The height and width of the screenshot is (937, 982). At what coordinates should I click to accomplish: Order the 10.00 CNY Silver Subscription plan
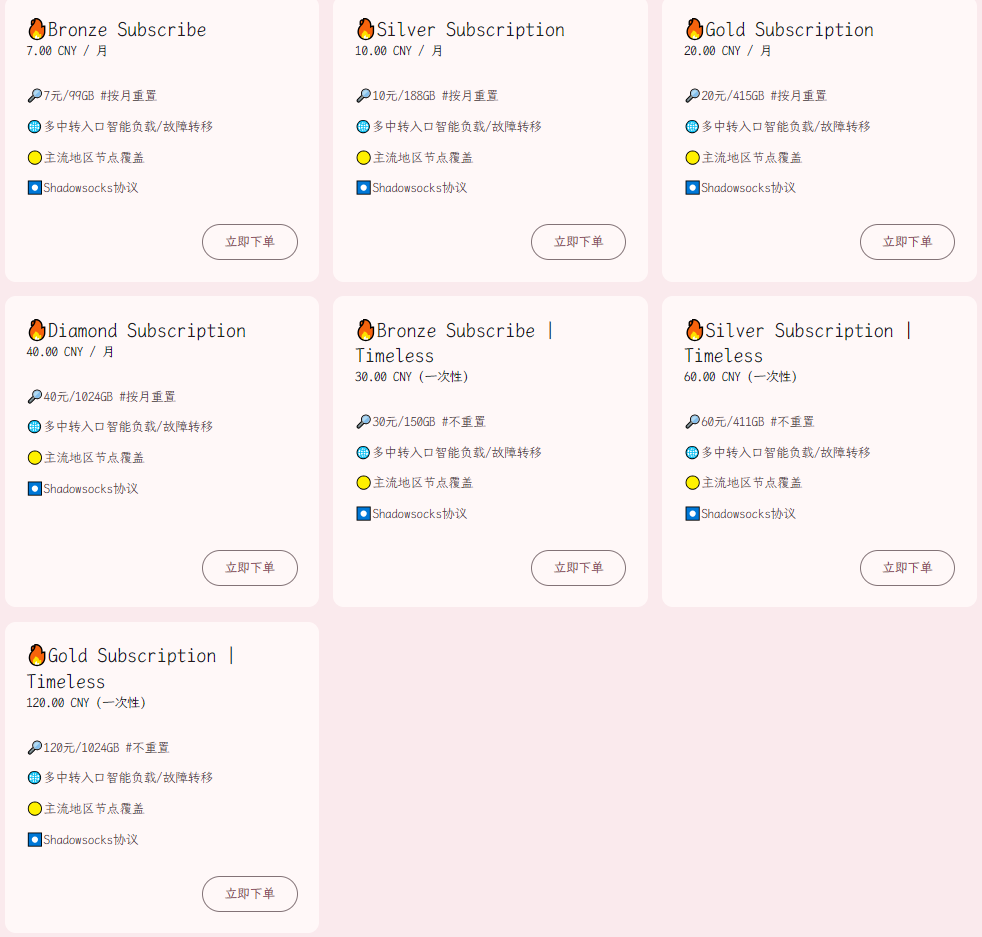(578, 242)
